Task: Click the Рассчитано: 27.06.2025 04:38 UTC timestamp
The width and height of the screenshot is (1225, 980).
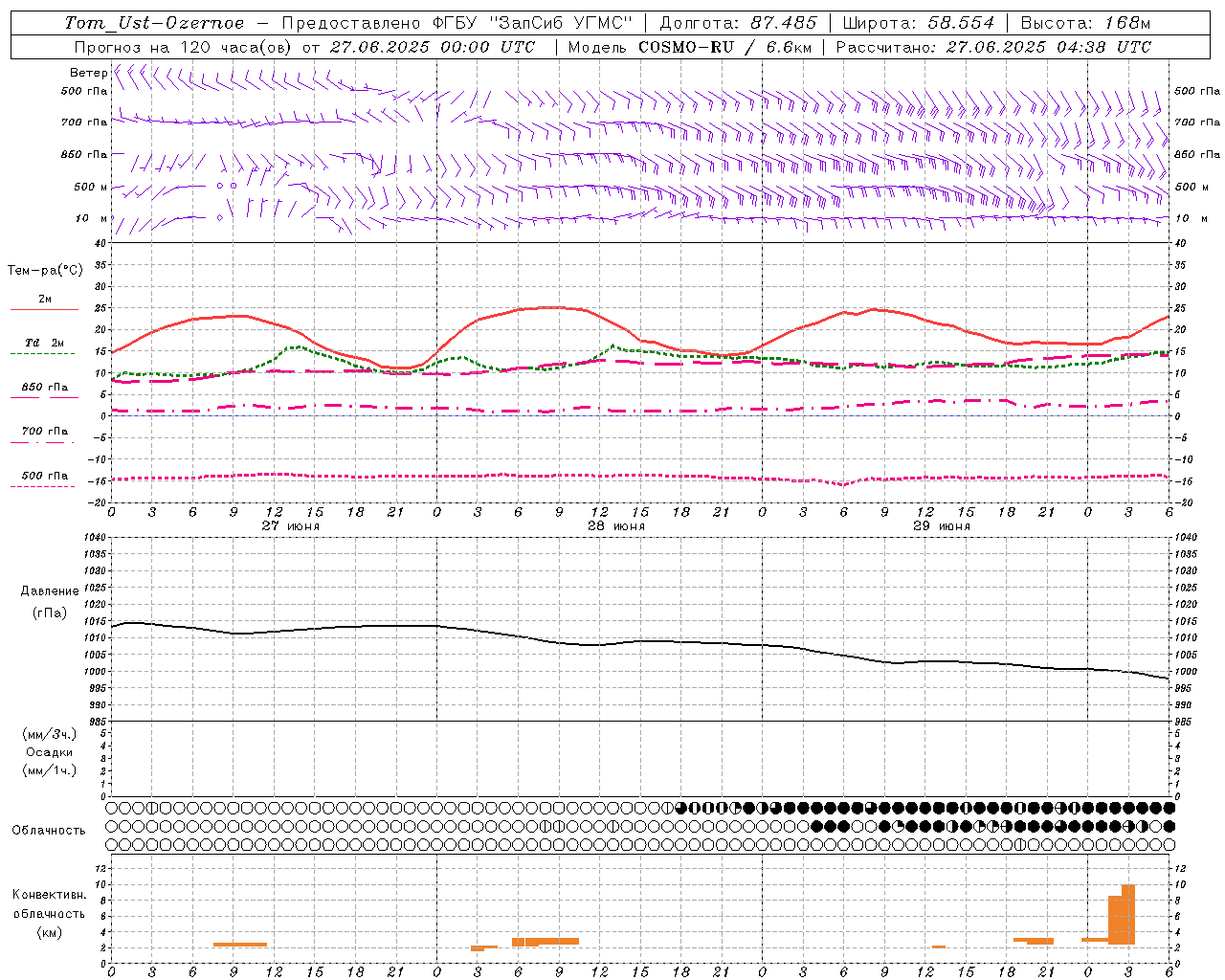Action: coord(993,47)
